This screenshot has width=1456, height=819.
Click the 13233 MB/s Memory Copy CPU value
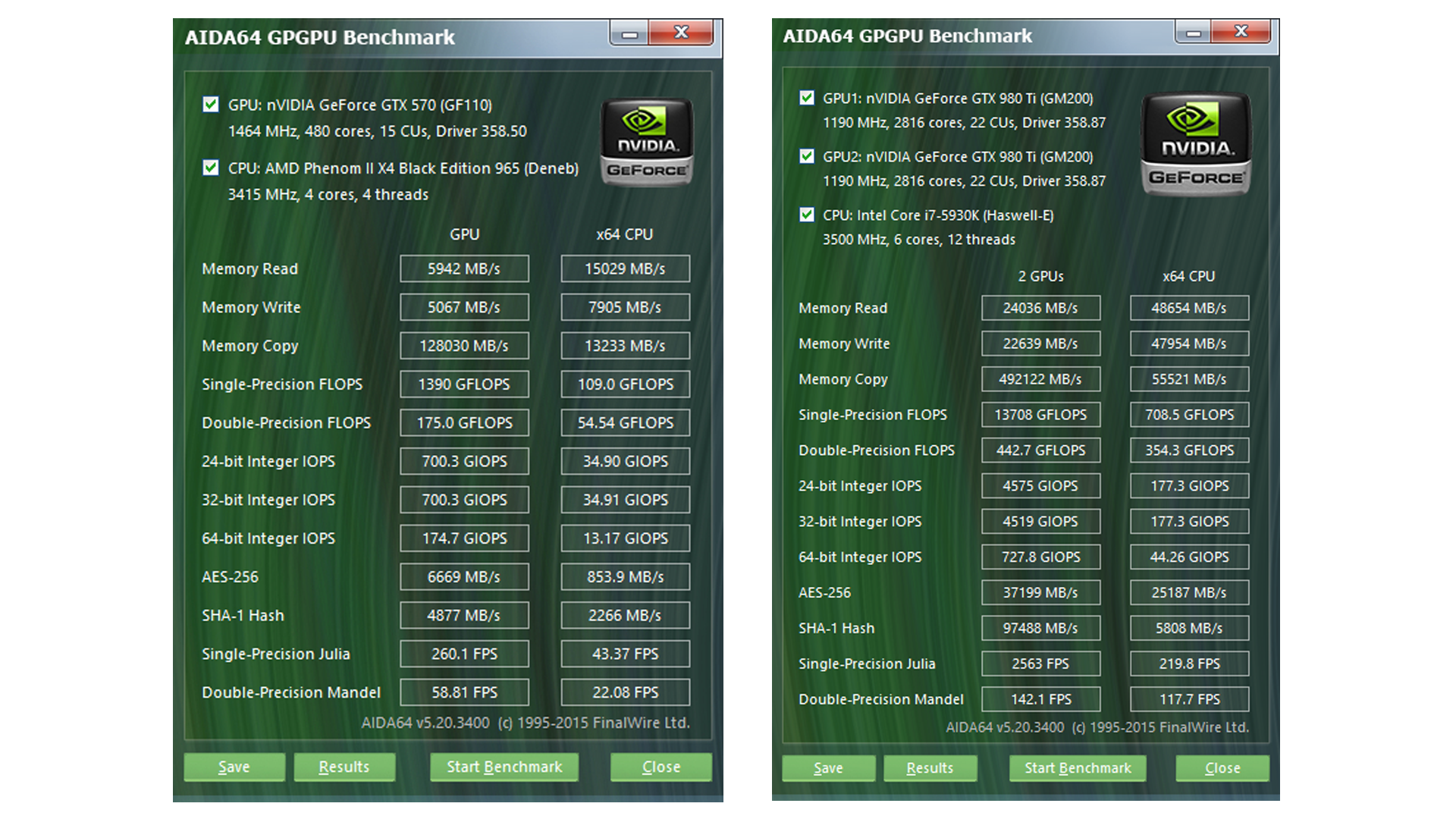point(625,346)
